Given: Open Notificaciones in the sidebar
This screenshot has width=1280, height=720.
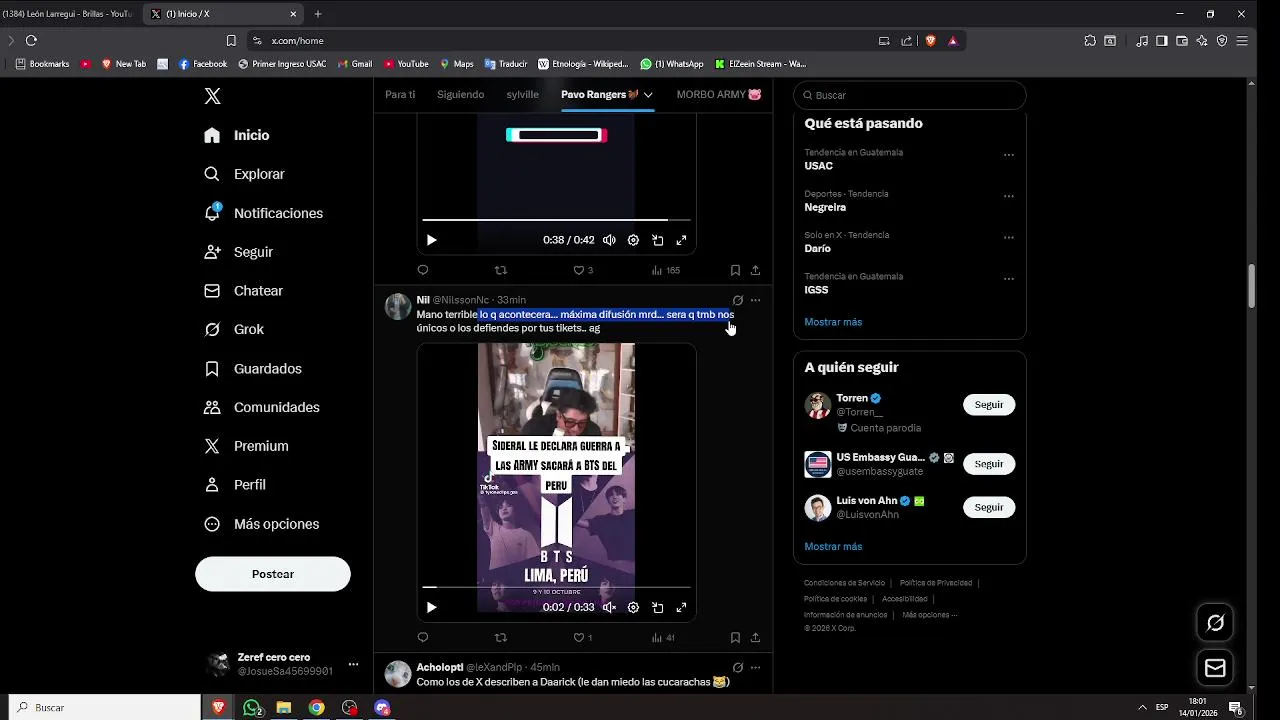Looking at the screenshot, I should click(x=263, y=213).
